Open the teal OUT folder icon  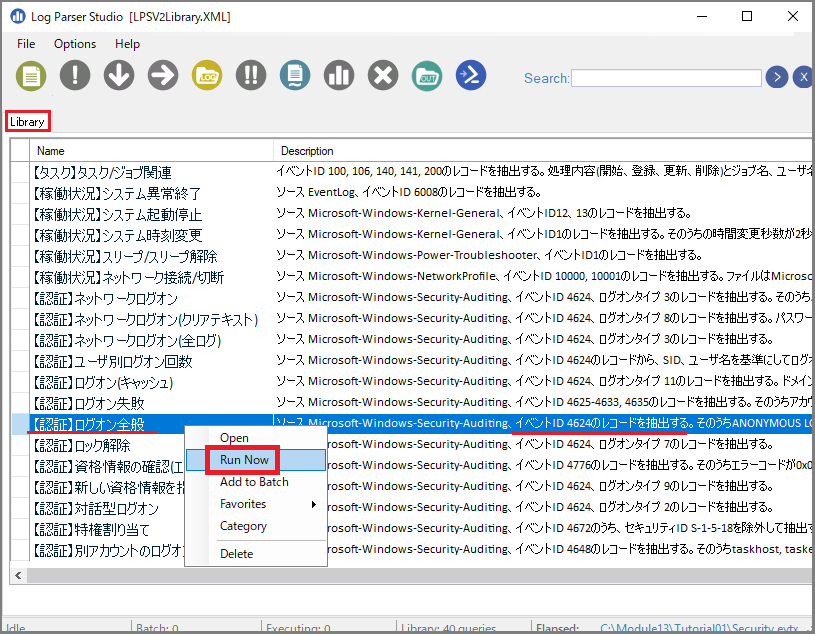[x=427, y=76]
